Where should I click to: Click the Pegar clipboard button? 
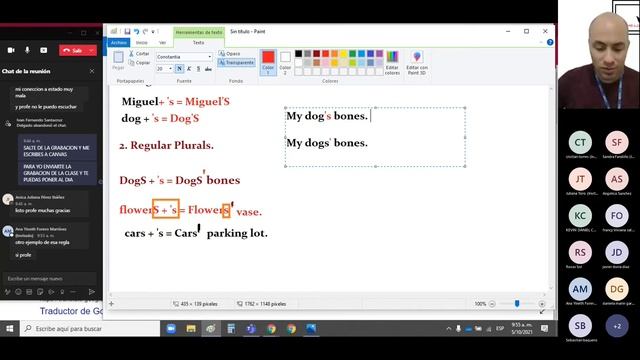(118, 60)
